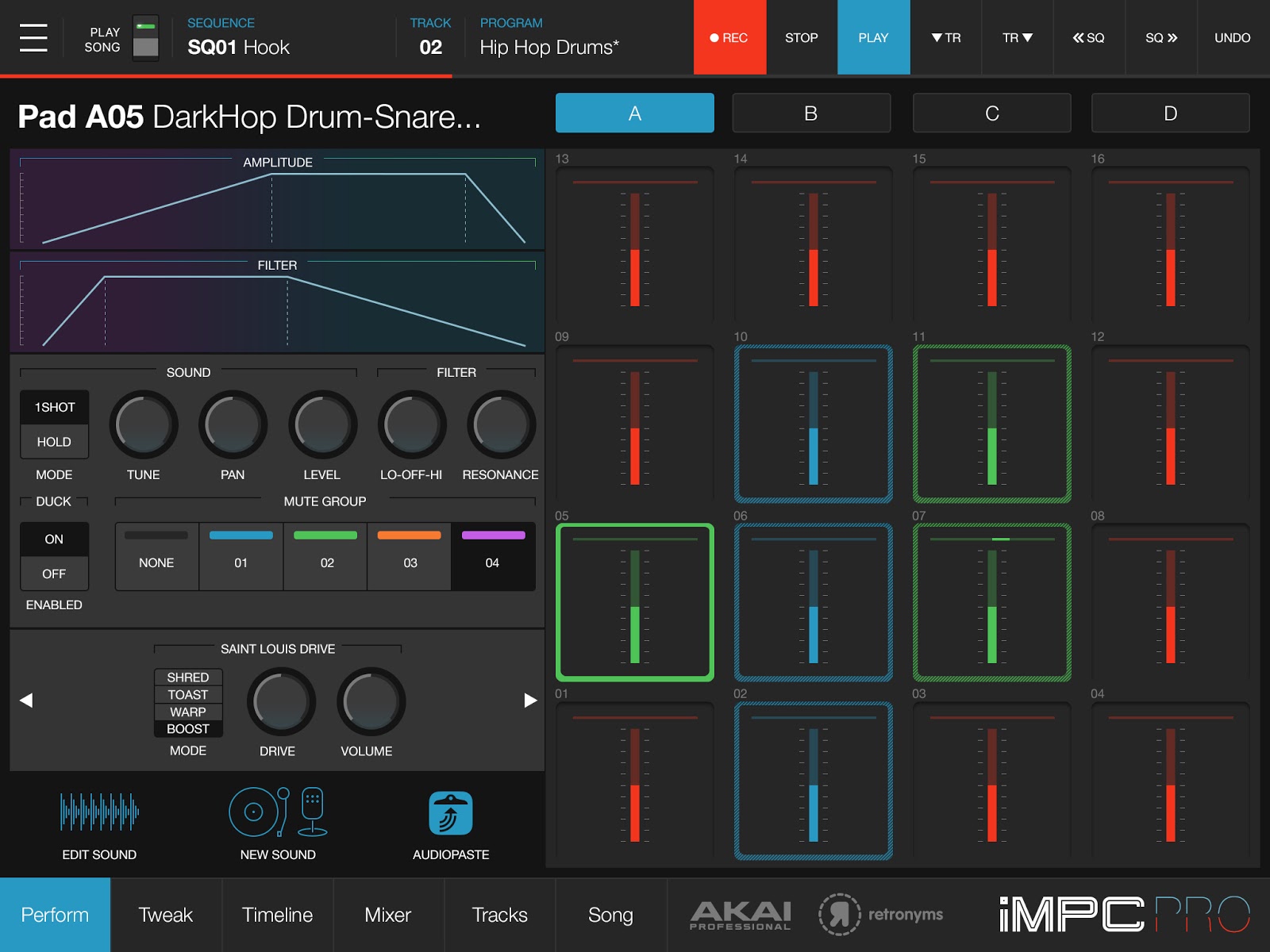The image size is (1270, 952).
Task: Switch to the Song tab
Action: [610, 914]
